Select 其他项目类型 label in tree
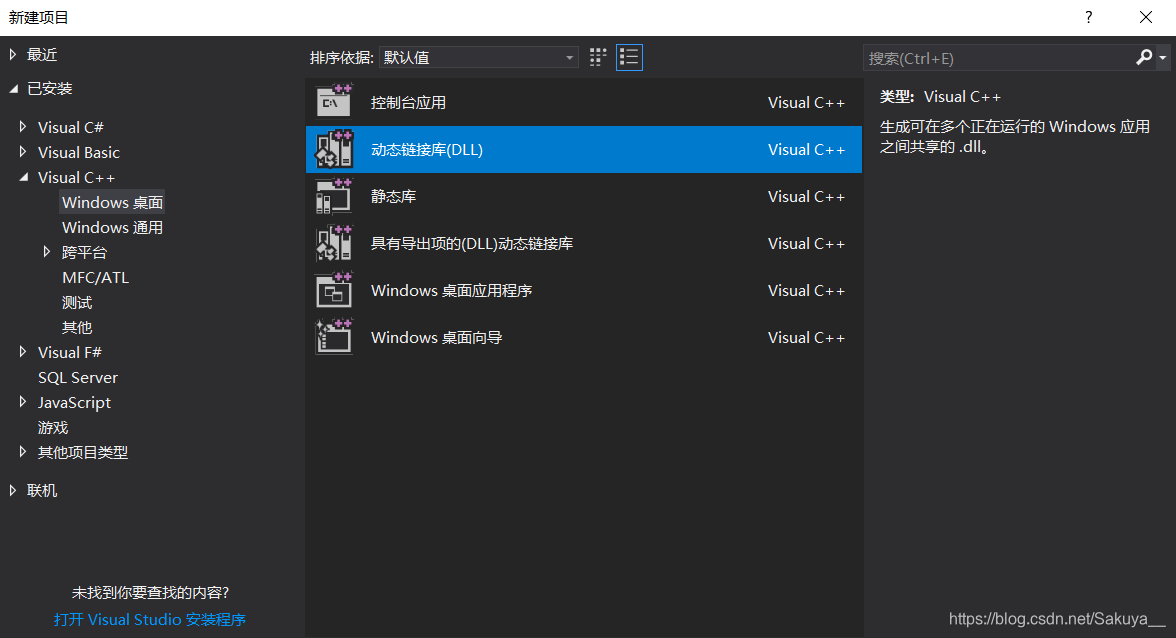Viewport: 1176px width, 638px height. point(83,452)
